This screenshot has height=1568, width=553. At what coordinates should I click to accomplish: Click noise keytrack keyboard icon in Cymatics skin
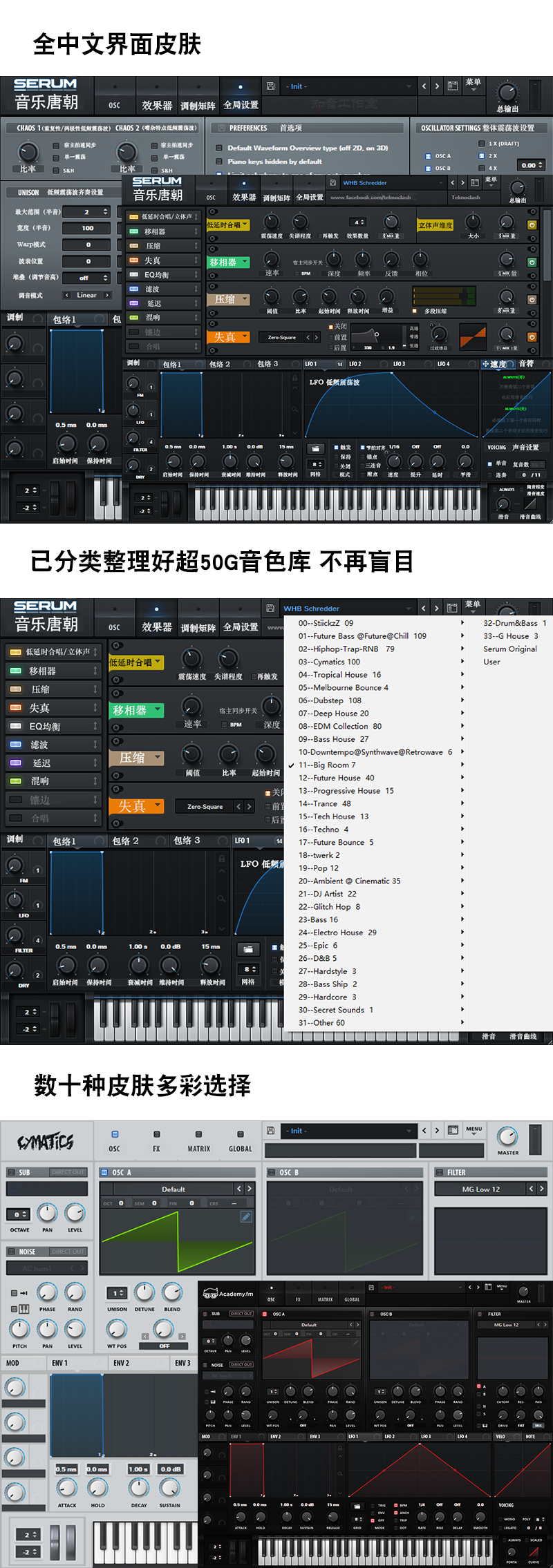[24, 1309]
